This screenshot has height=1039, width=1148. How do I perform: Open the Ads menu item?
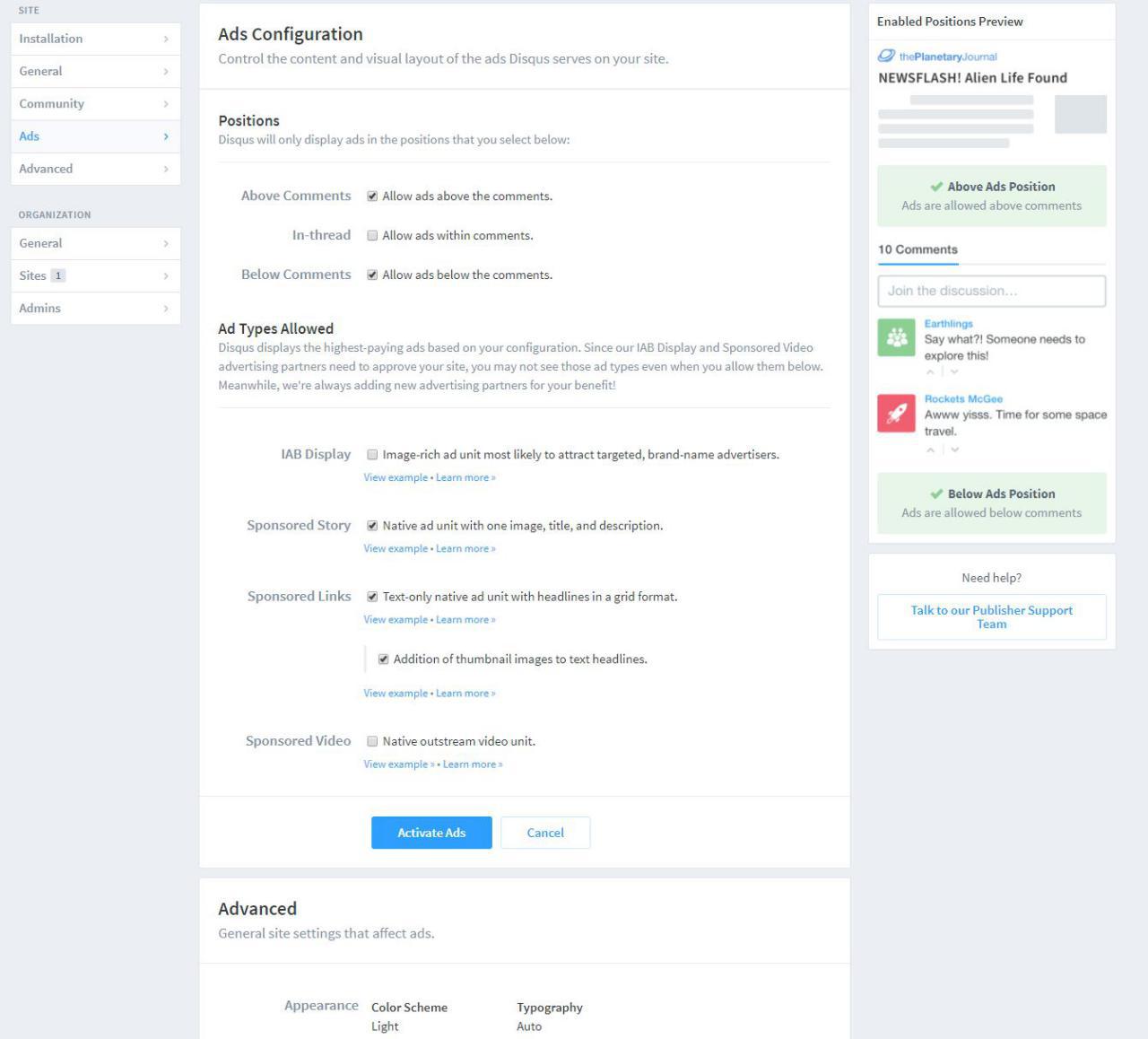pos(96,136)
